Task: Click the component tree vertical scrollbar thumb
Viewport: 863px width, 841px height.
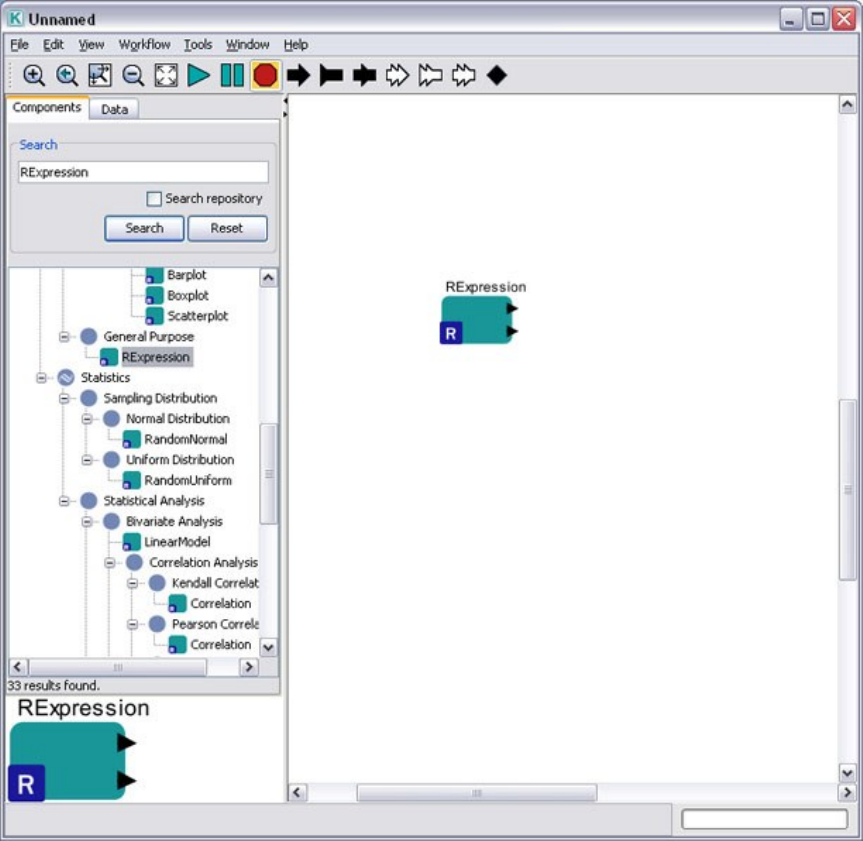Action: tap(269, 474)
